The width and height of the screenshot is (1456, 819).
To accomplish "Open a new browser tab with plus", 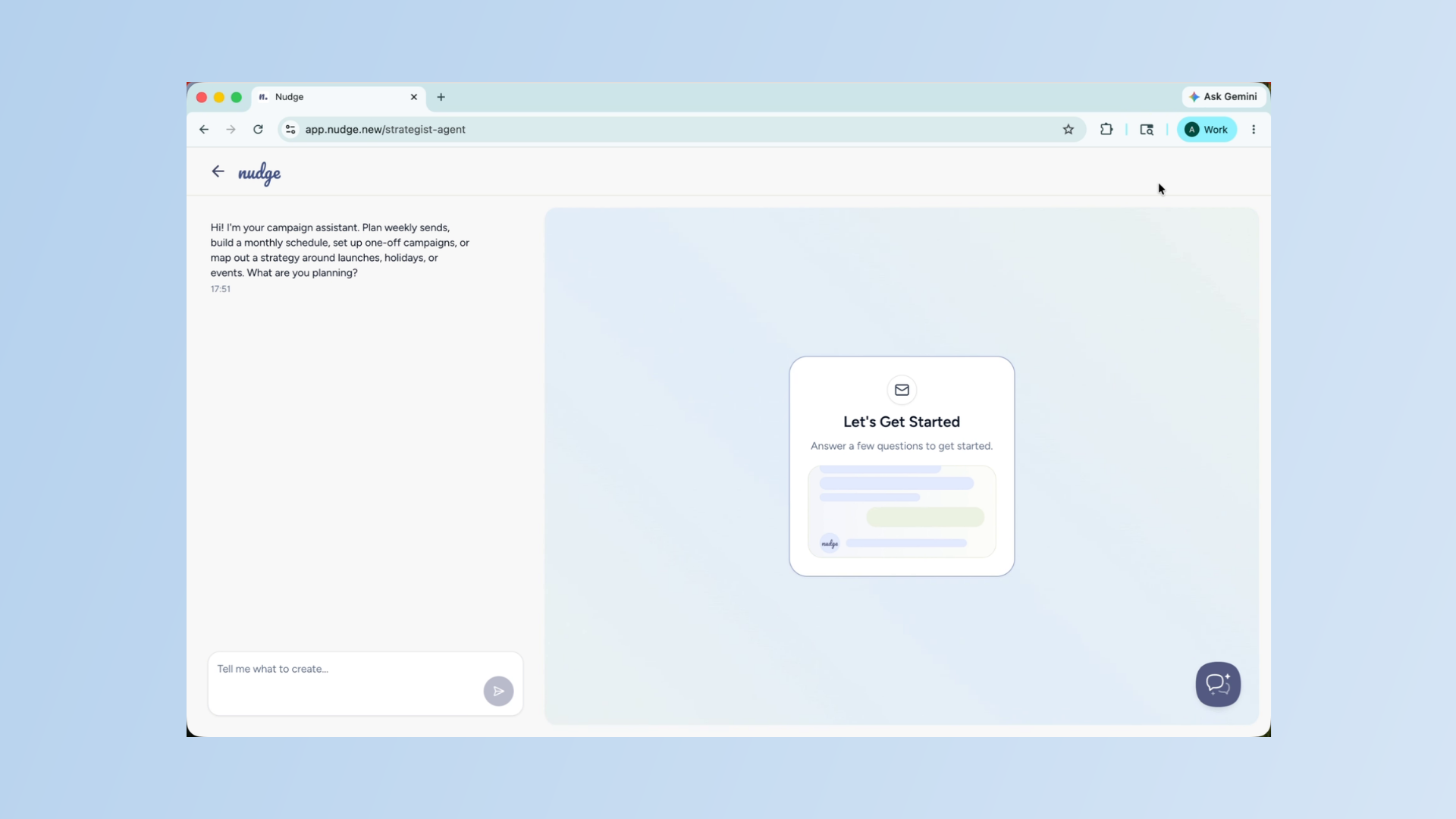I will pyautogui.click(x=441, y=97).
